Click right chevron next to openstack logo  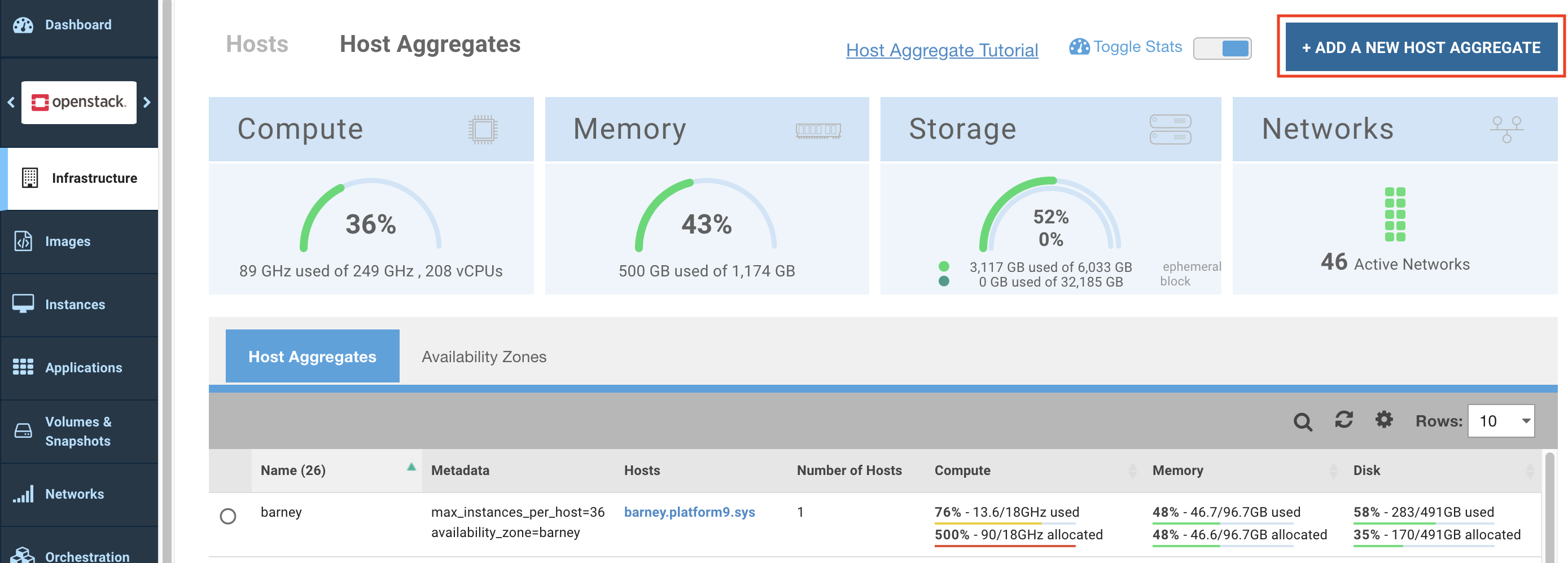(x=147, y=102)
